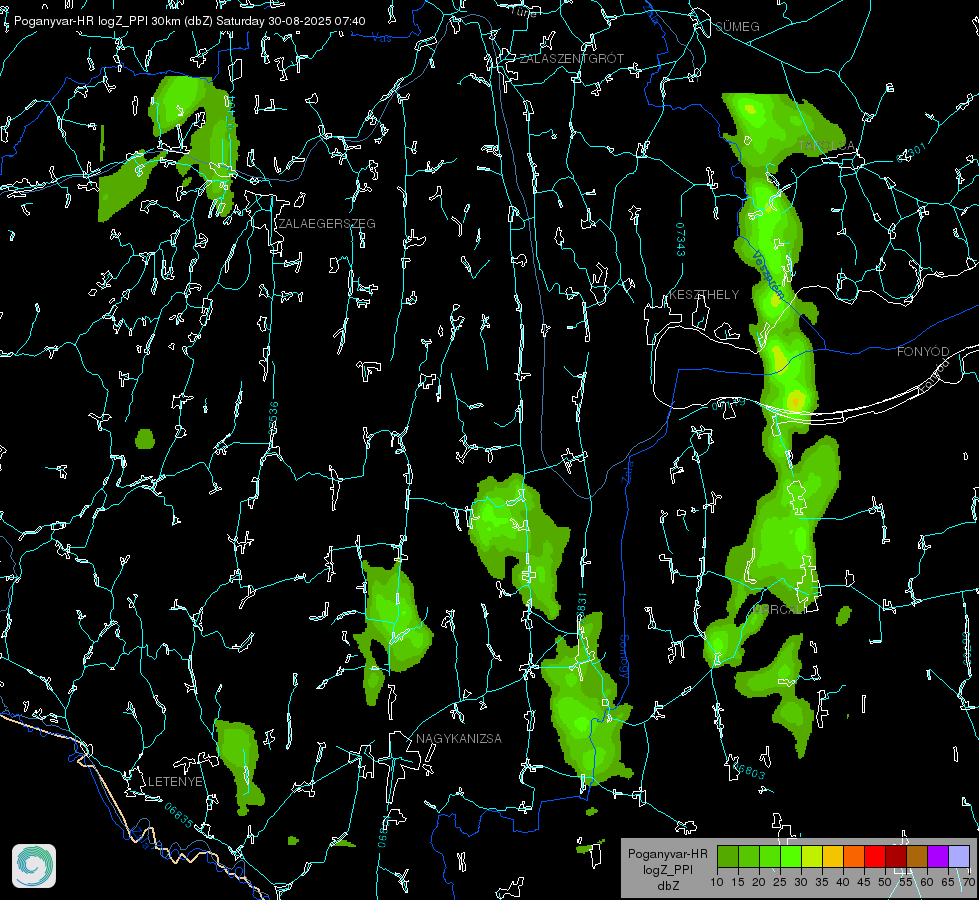The height and width of the screenshot is (900, 979).
Task: Click the radar title 'Poganyvar-HR logZ_PPI 30km' text
Action: tap(96, 21)
